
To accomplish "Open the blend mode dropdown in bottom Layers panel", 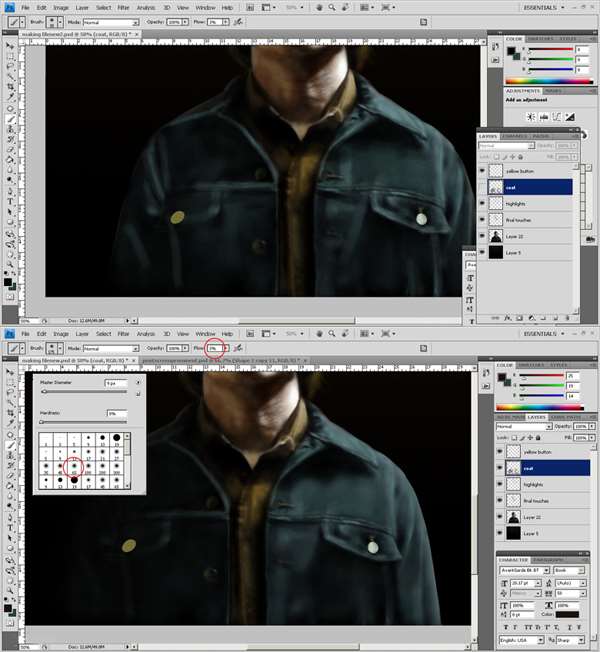I will click(x=524, y=427).
